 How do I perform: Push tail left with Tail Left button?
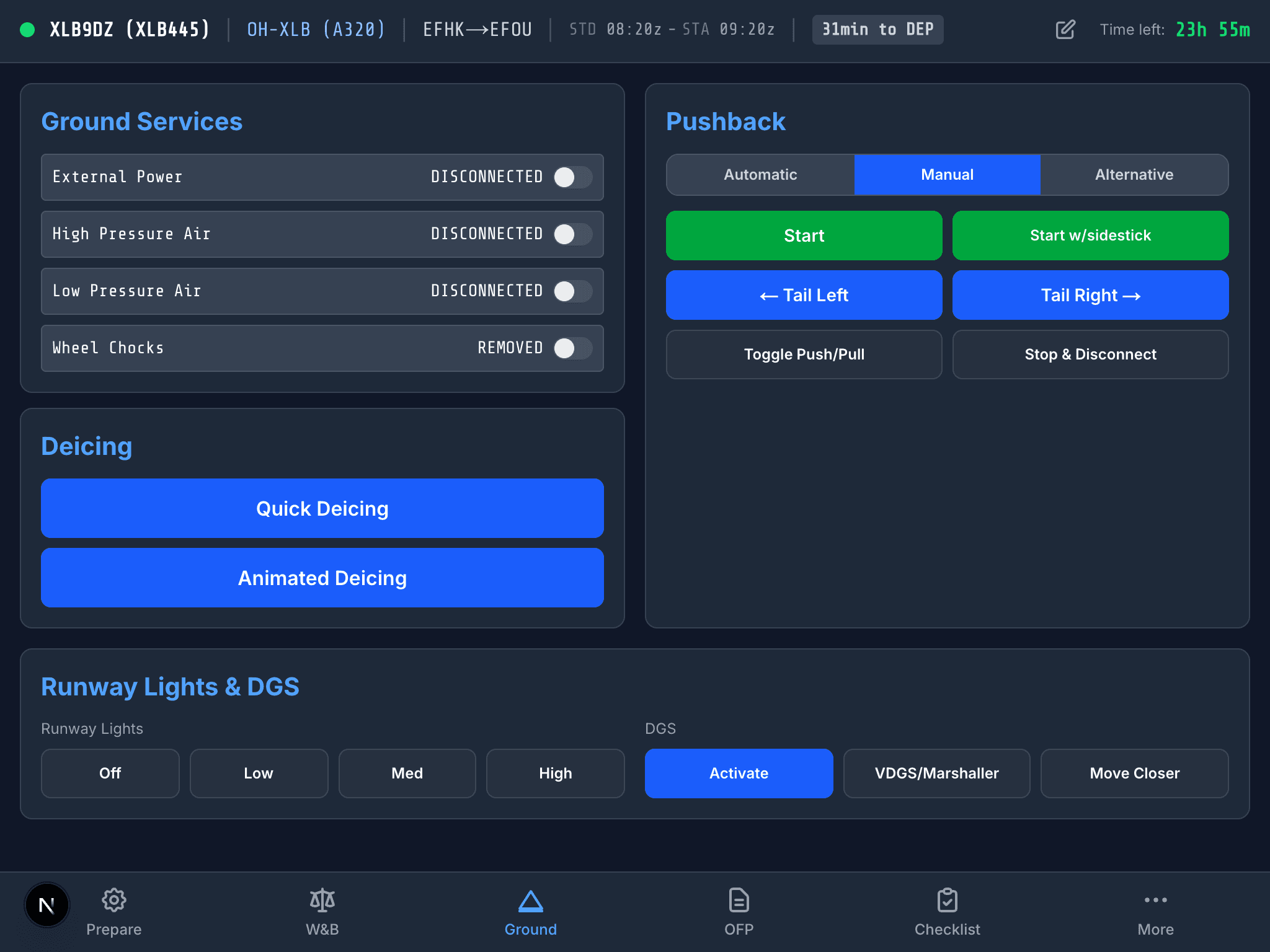tap(804, 295)
